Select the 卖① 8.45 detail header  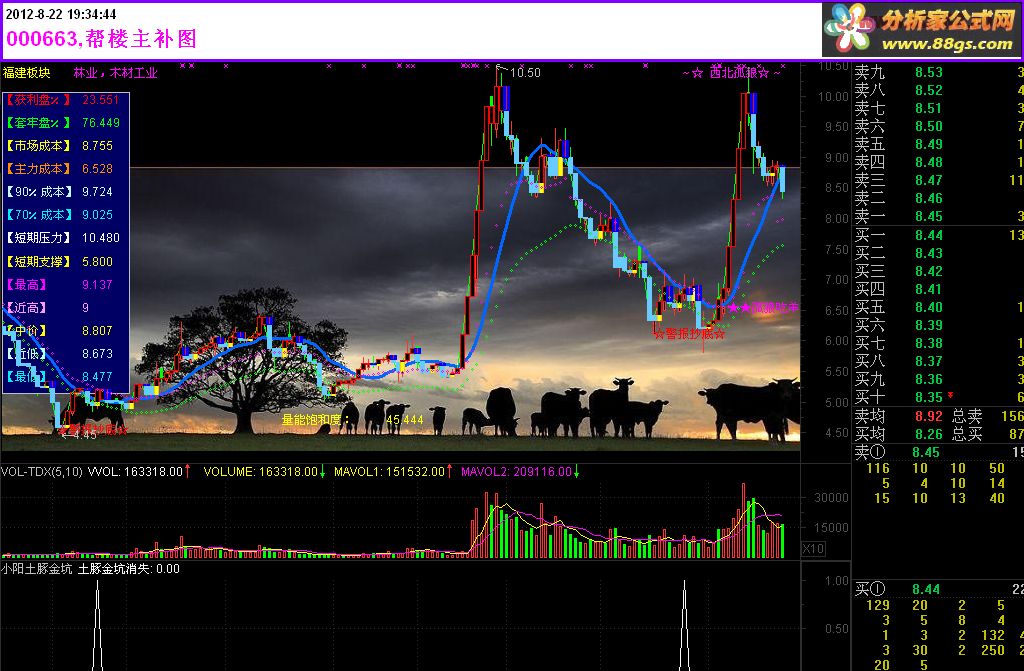938,452
